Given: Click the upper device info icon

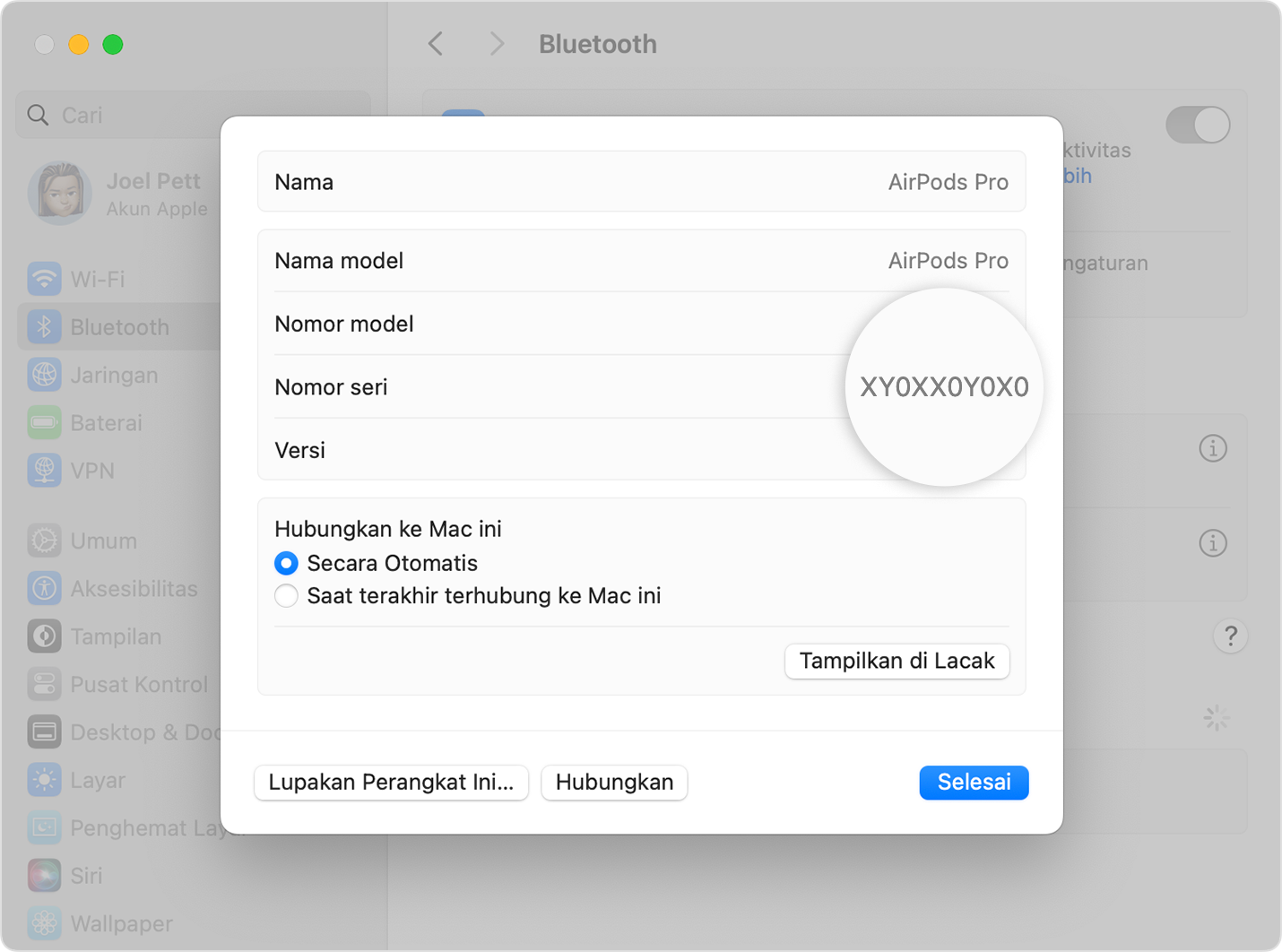Looking at the screenshot, I should [x=1213, y=448].
